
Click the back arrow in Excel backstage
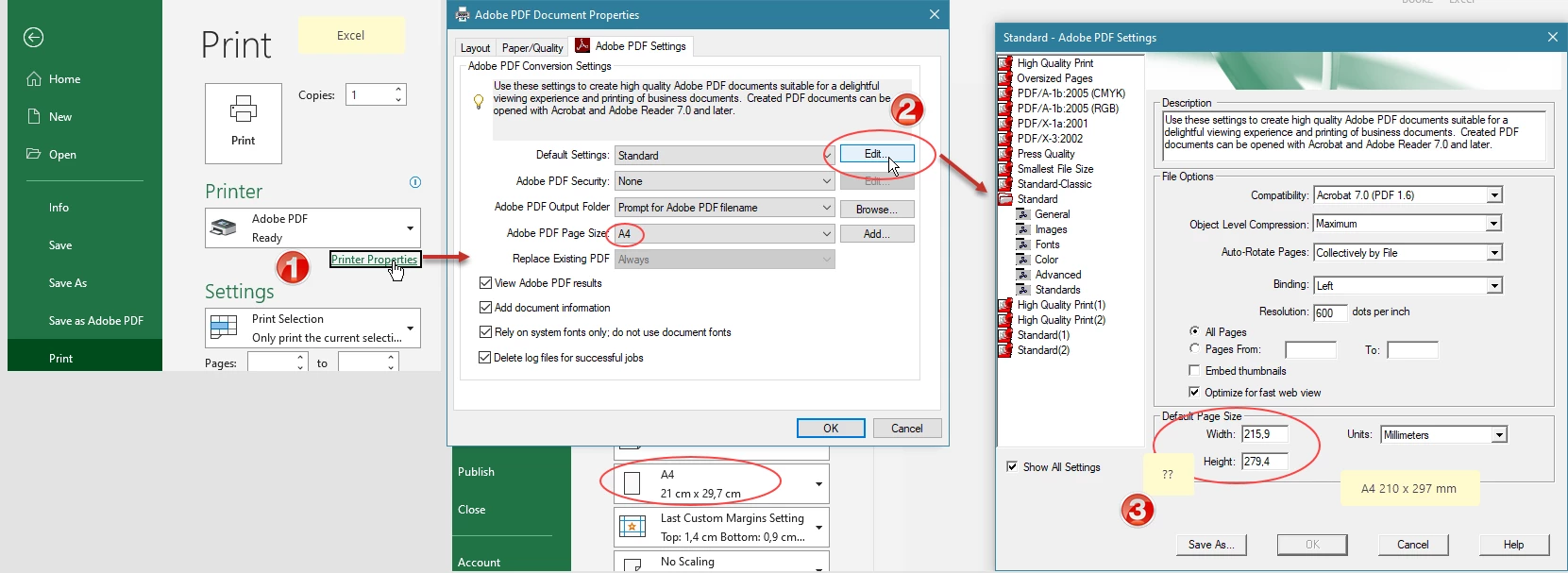point(33,38)
